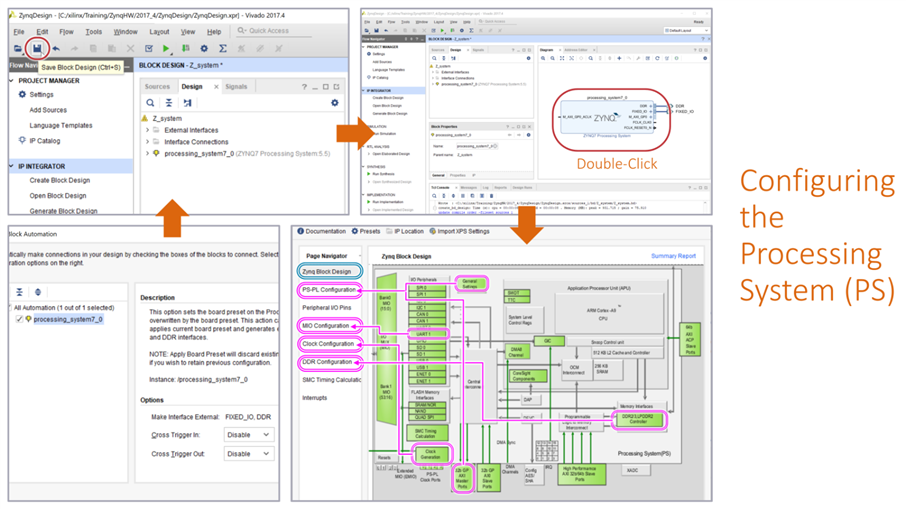This screenshot has width=906, height=510.
Task: Click the Copy icon in enlarged Vivado toolbar
Action: (x=93, y=49)
